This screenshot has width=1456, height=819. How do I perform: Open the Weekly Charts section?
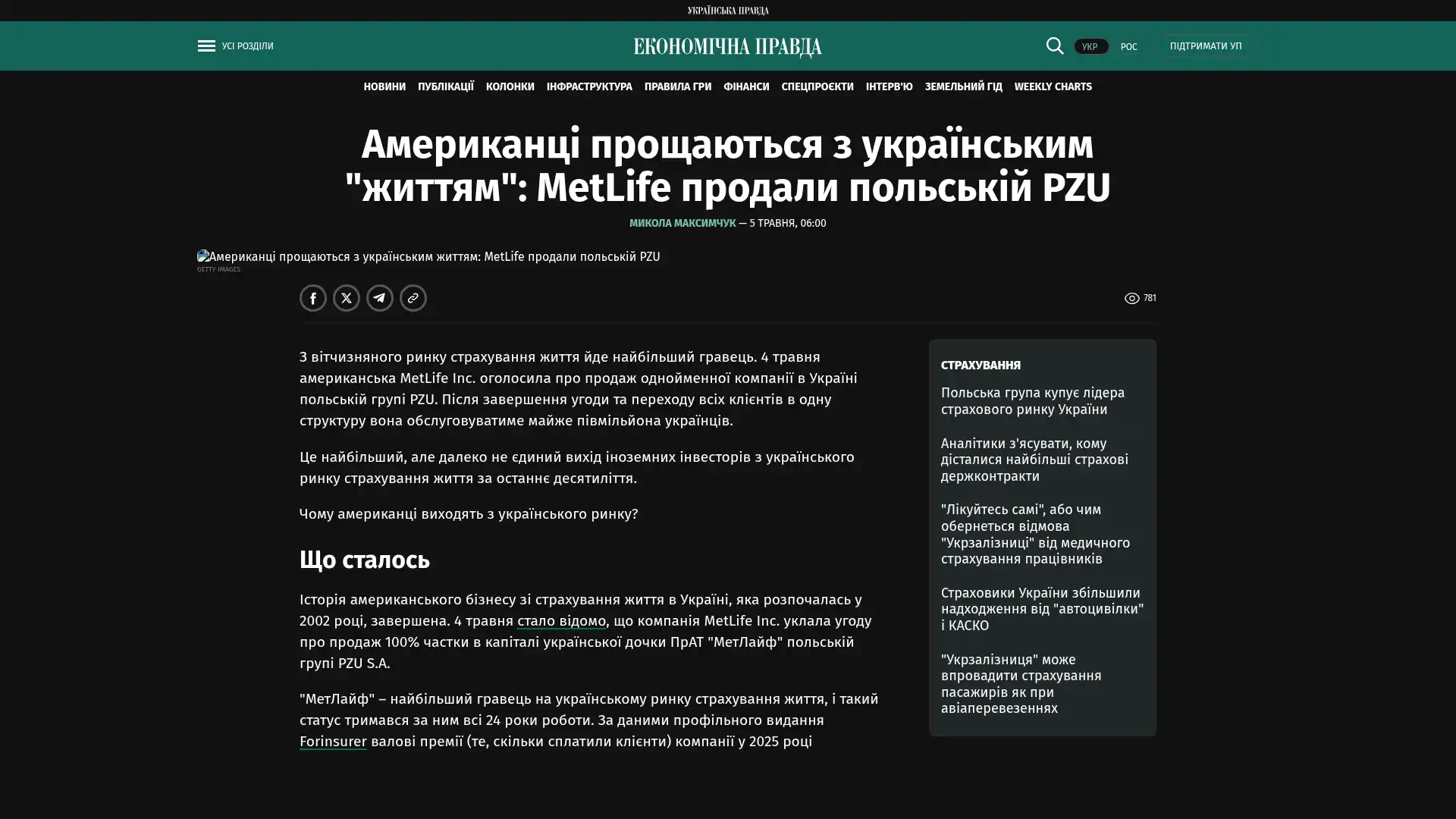pyautogui.click(x=1053, y=86)
